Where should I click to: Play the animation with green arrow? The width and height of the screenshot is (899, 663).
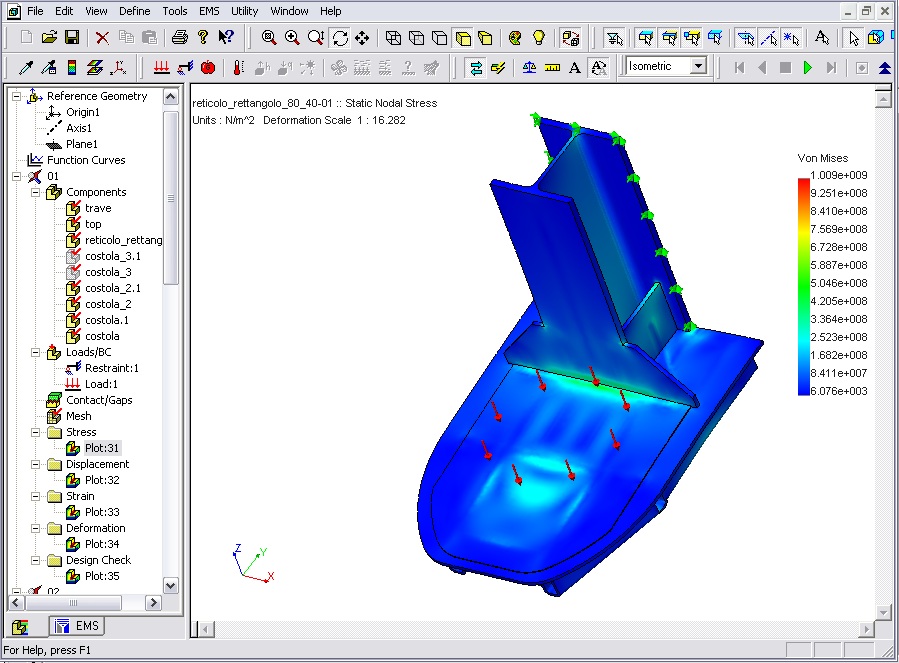tap(808, 68)
